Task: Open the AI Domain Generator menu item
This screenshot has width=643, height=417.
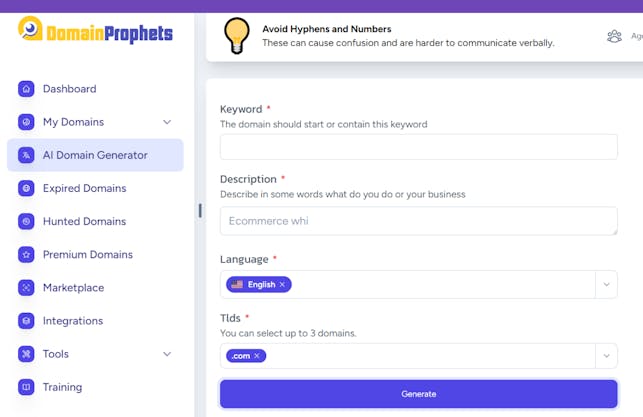Action: coord(95,155)
